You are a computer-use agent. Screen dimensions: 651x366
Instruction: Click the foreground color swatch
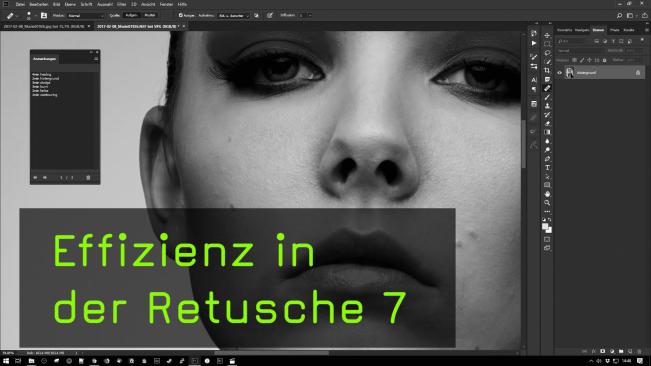coord(545,226)
